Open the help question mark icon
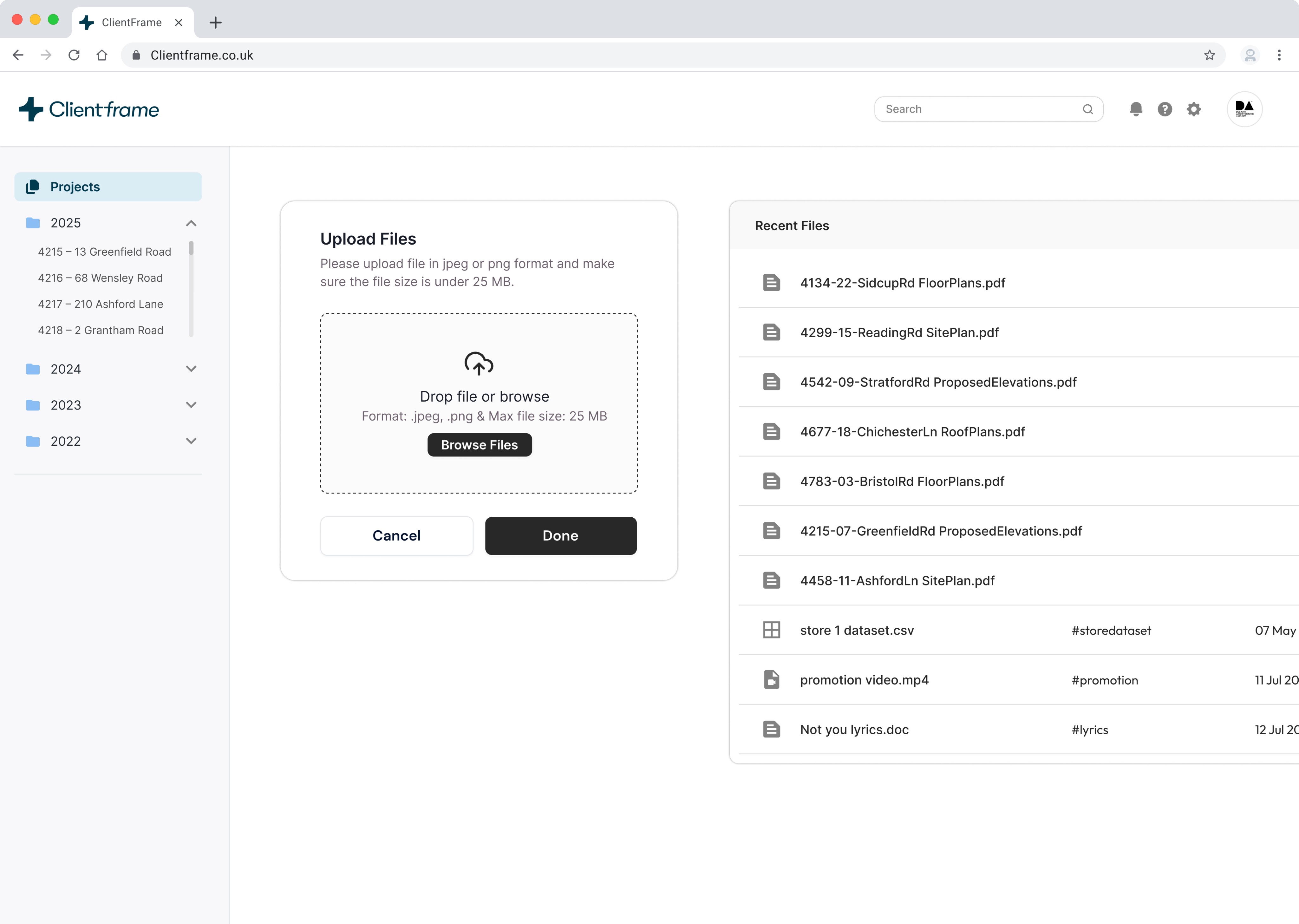The width and height of the screenshot is (1299, 924). click(1165, 109)
